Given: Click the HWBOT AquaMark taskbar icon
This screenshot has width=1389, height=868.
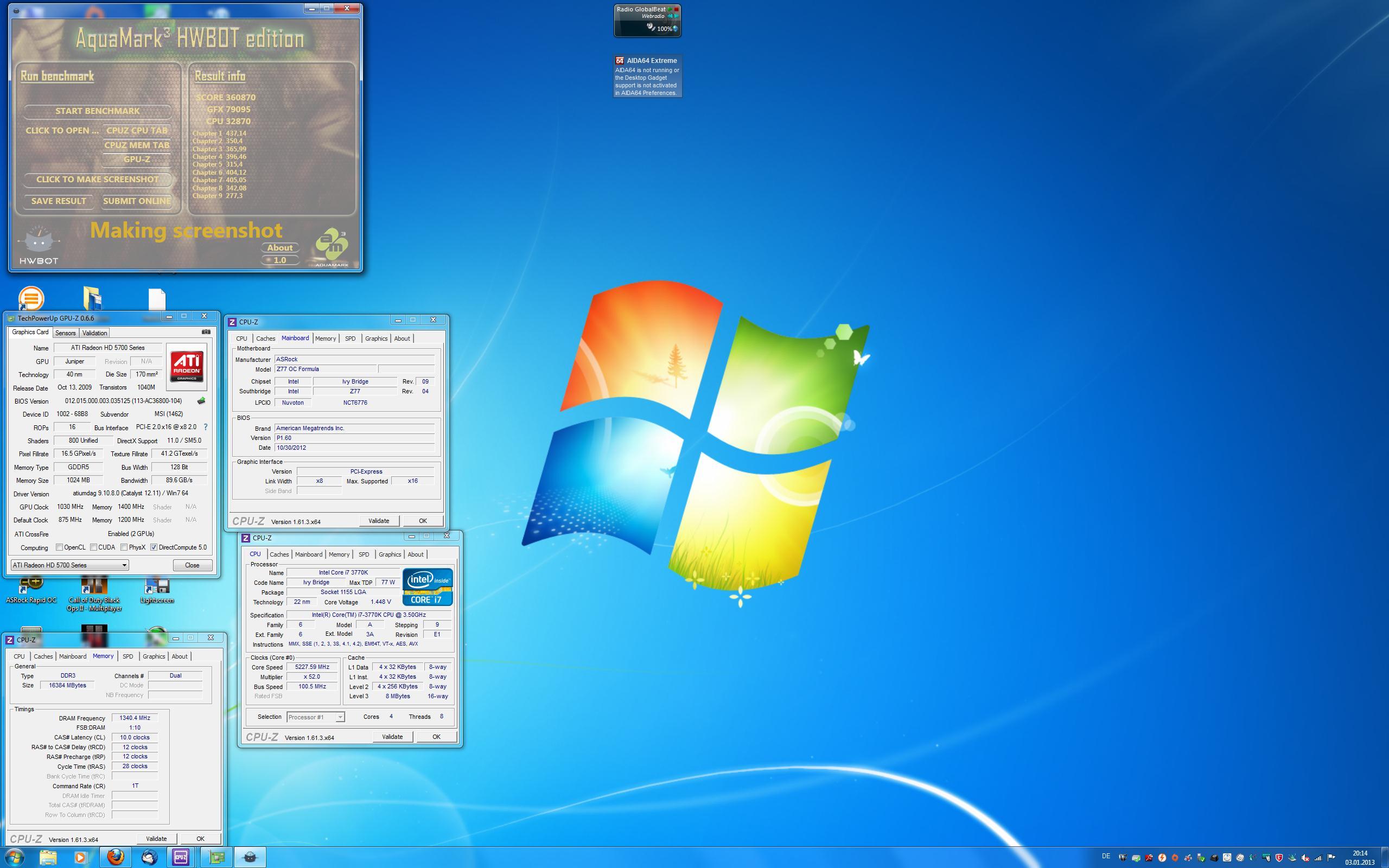Looking at the screenshot, I should click(250, 858).
